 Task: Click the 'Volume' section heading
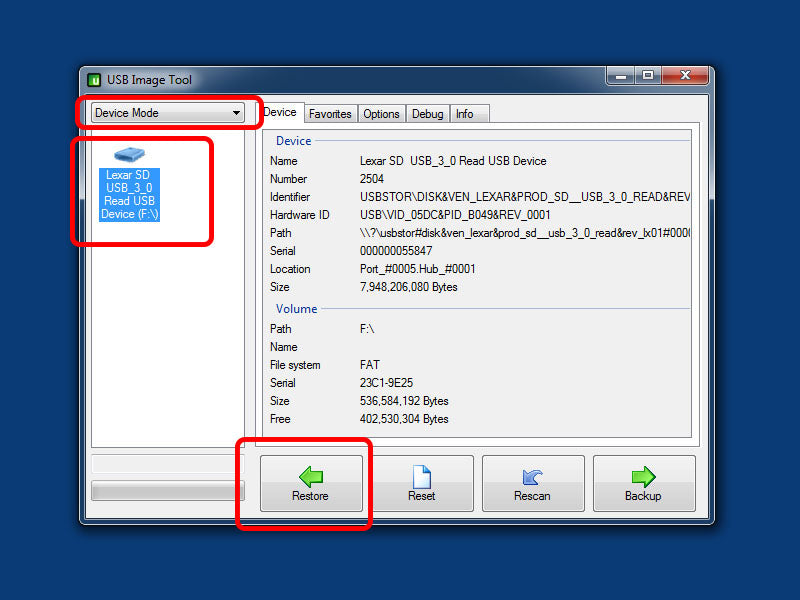[296, 309]
